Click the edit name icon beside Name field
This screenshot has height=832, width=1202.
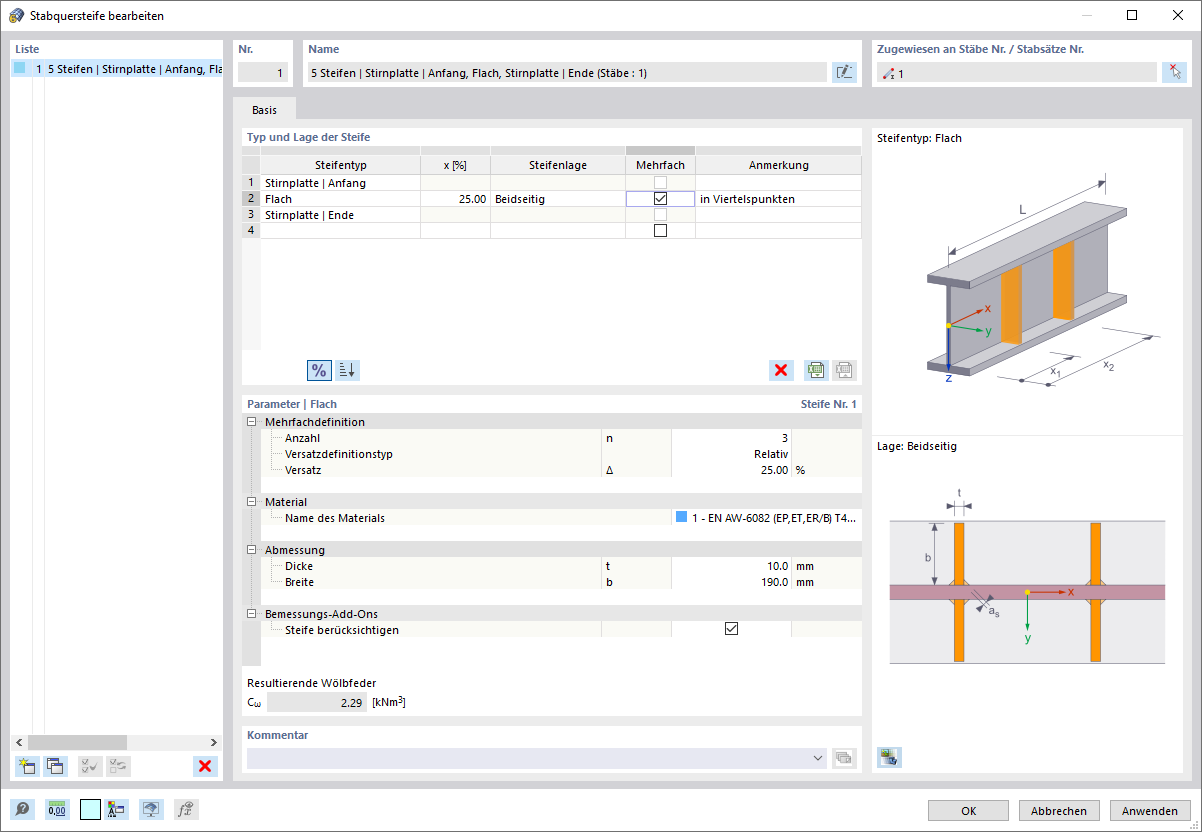844,72
